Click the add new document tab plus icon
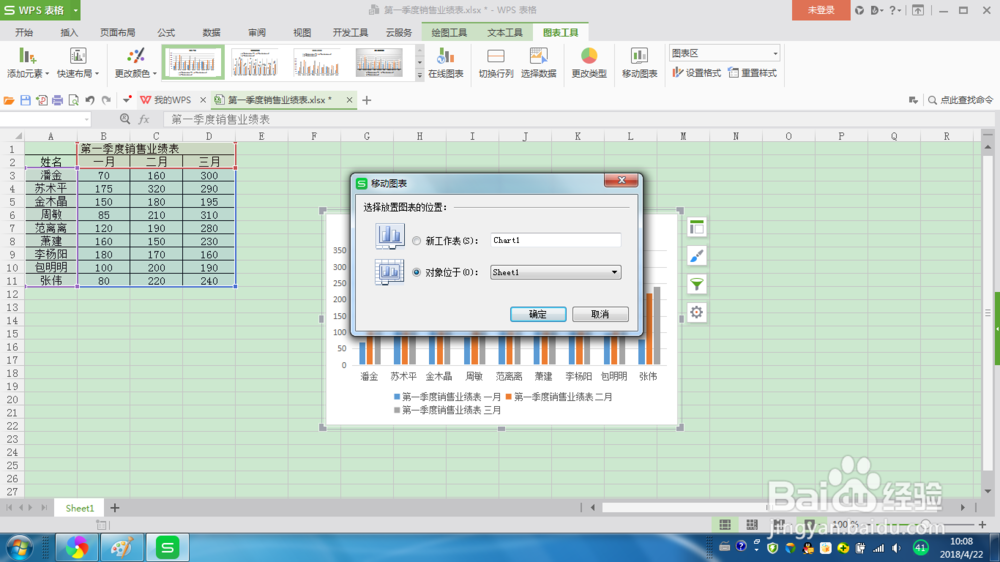The image size is (1000, 562). point(367,100)
